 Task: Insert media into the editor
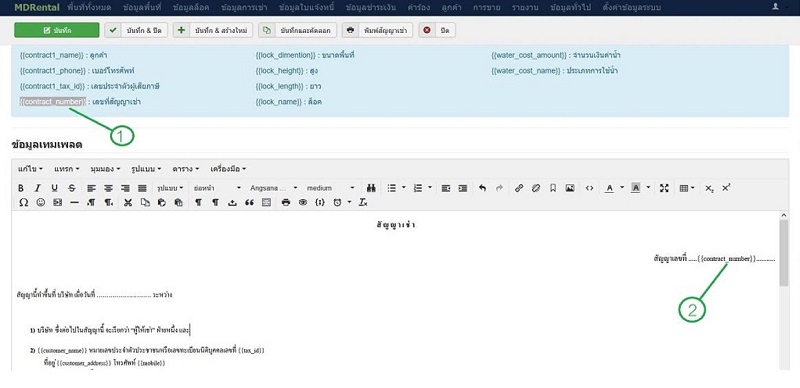coord(57,203)
